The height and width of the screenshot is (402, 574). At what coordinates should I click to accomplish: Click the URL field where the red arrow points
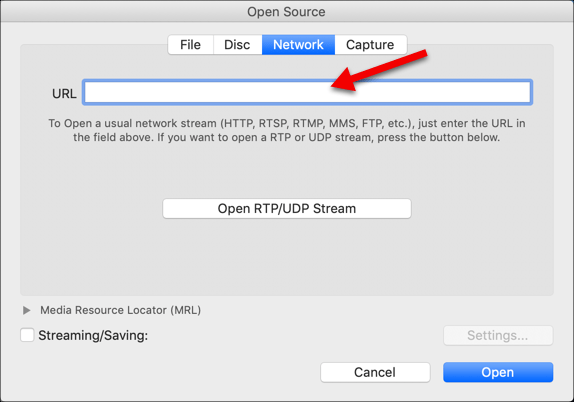click(x=329, y=92)
